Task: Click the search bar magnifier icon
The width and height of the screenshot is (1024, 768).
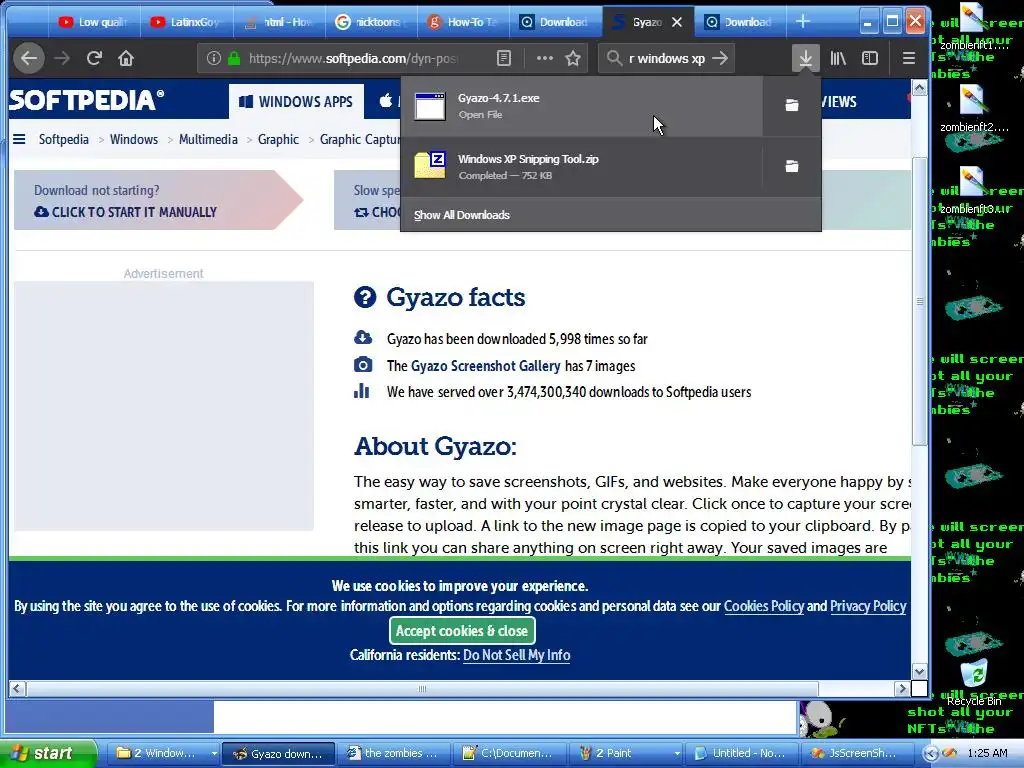Action: pos(614,58)
